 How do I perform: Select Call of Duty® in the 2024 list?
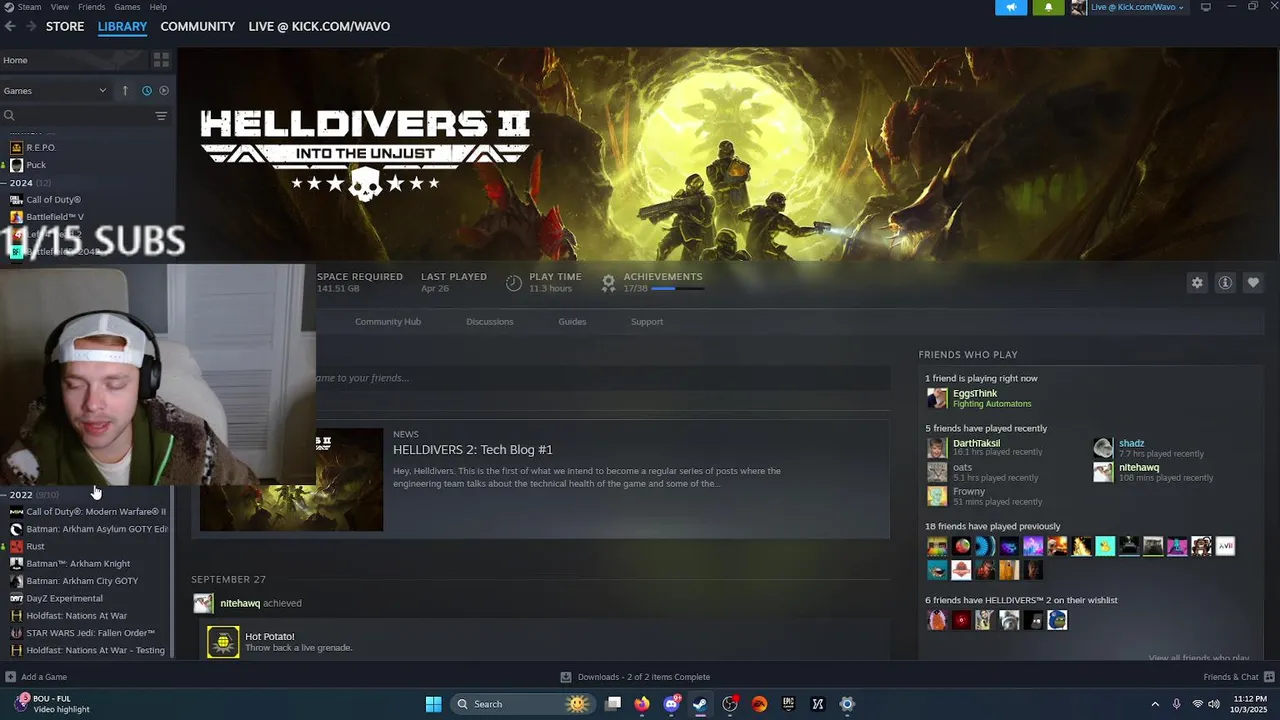pos(53,200)
